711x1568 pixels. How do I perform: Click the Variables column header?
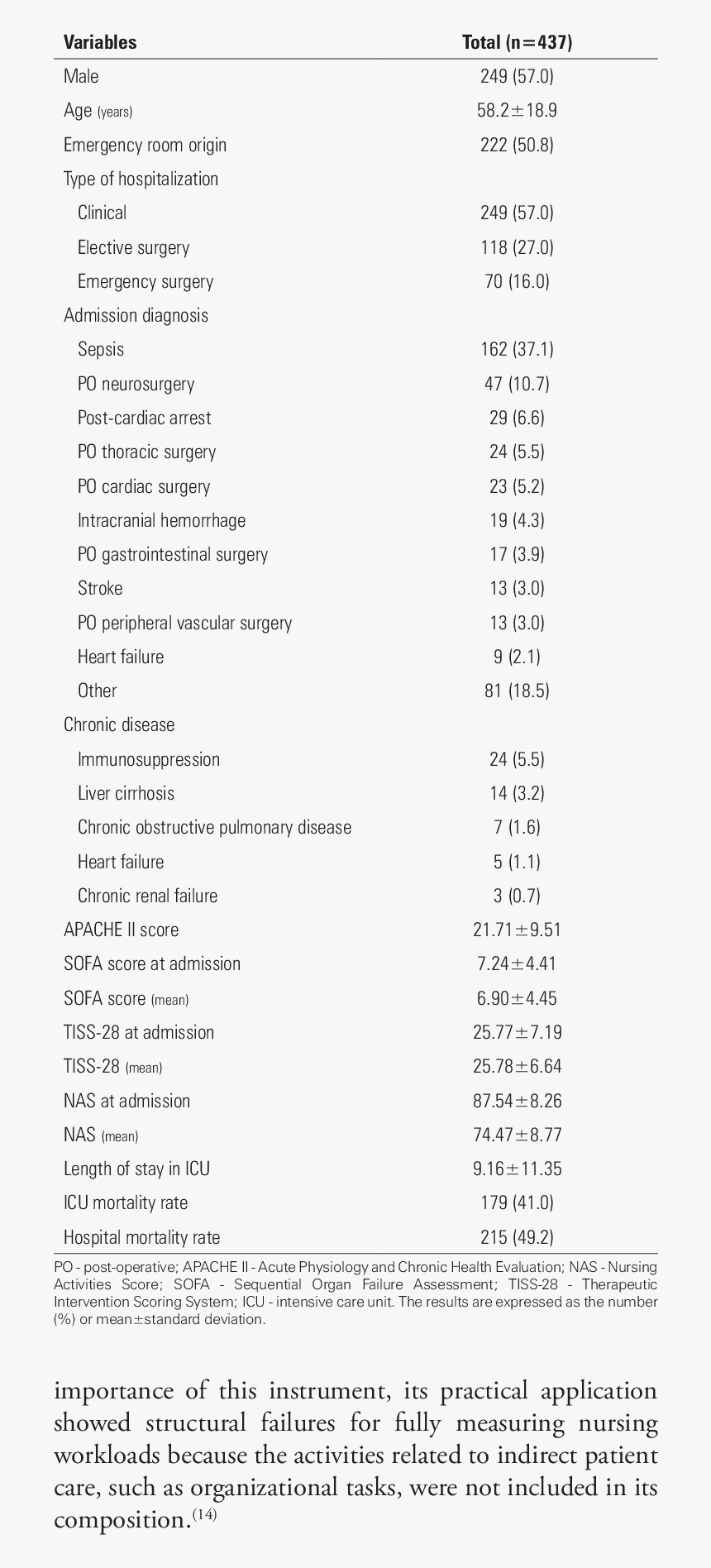pyautogui.click(x=100, y=42)
